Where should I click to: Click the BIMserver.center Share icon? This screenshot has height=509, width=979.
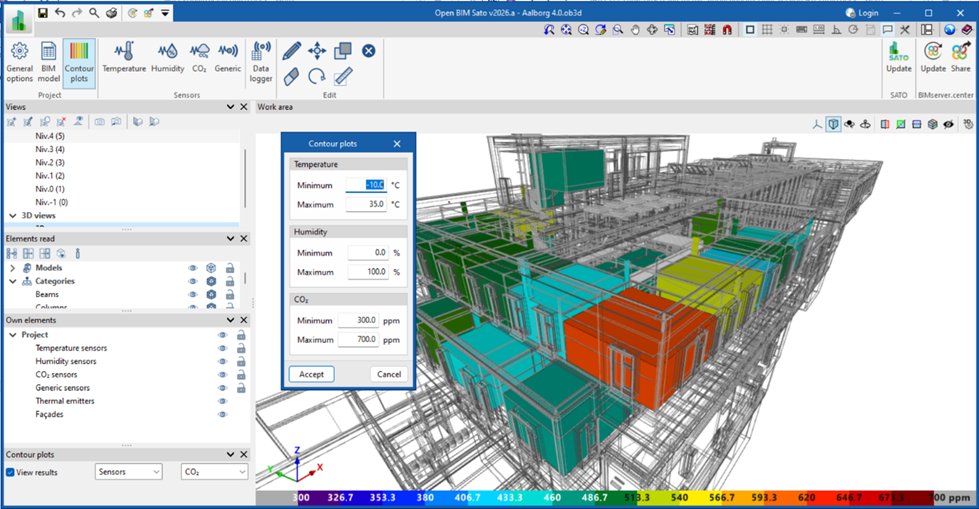[x=960, y=57]
